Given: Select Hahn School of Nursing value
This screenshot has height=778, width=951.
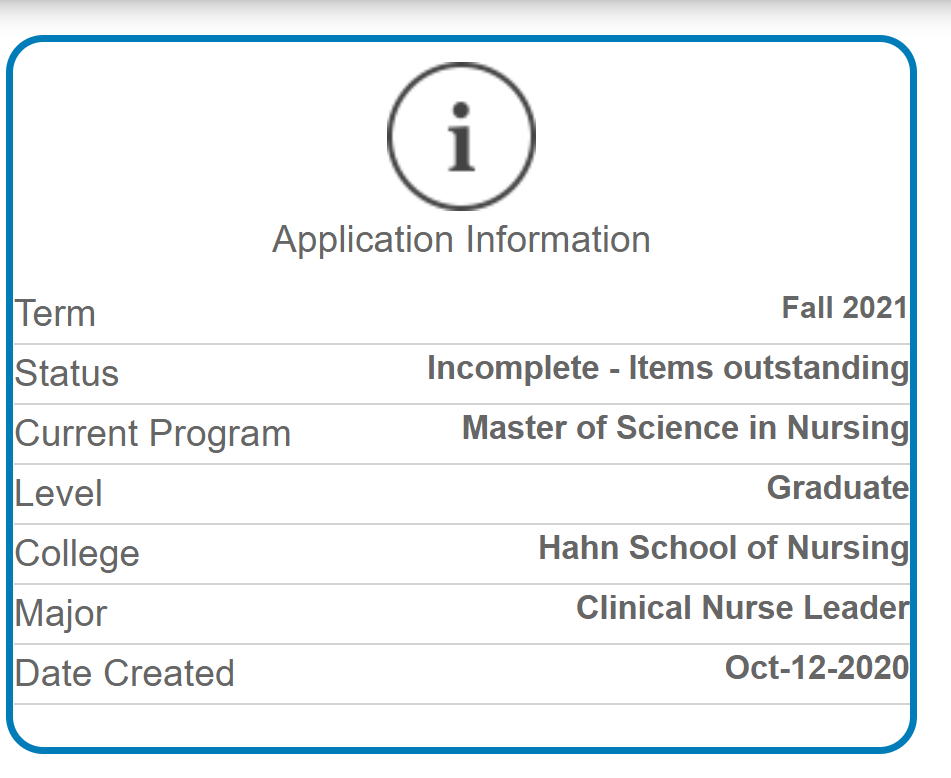Looking at the screenshot, I should click(724, 548).
